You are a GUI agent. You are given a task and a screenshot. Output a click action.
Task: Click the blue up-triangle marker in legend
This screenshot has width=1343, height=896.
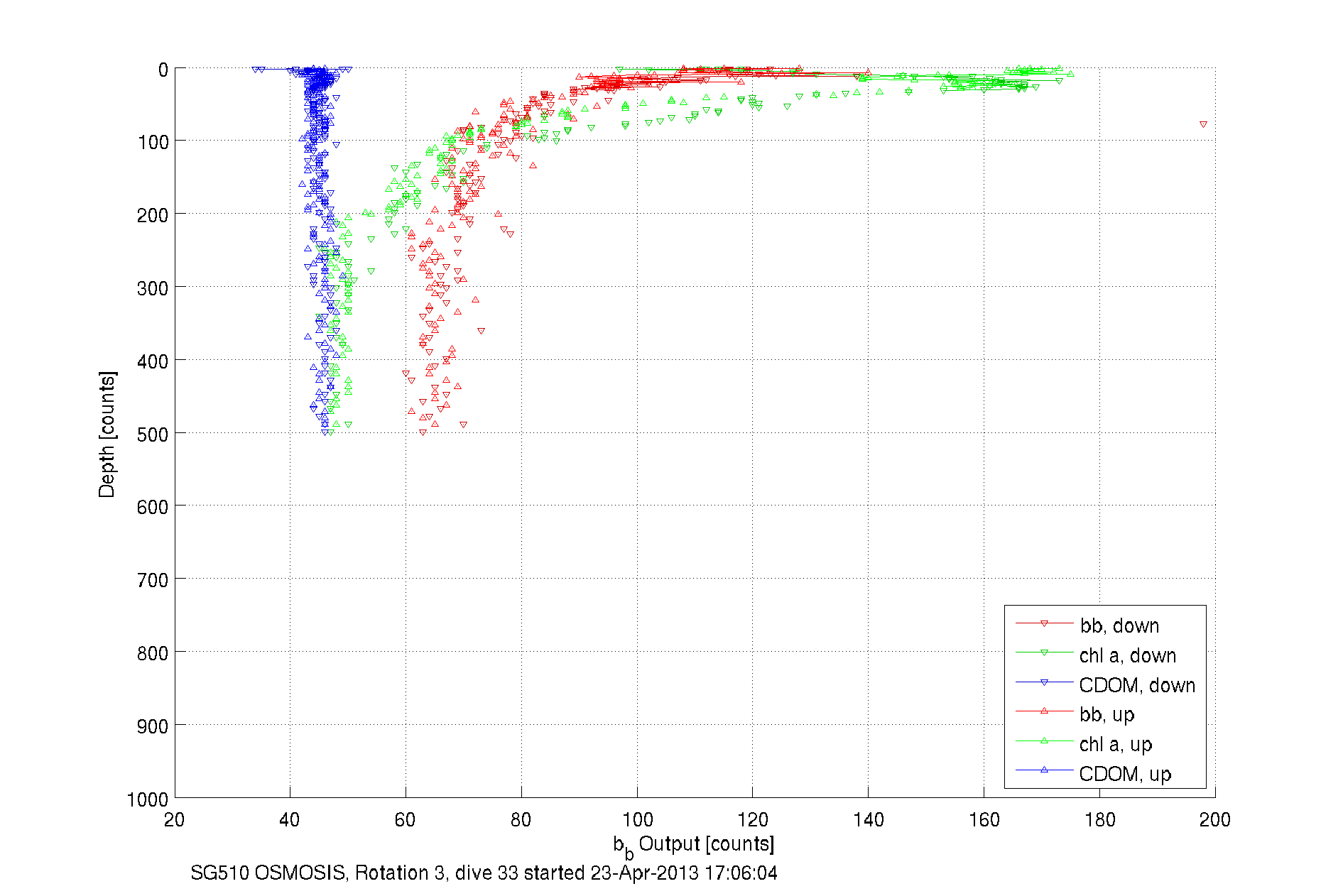coord(1044,770)
